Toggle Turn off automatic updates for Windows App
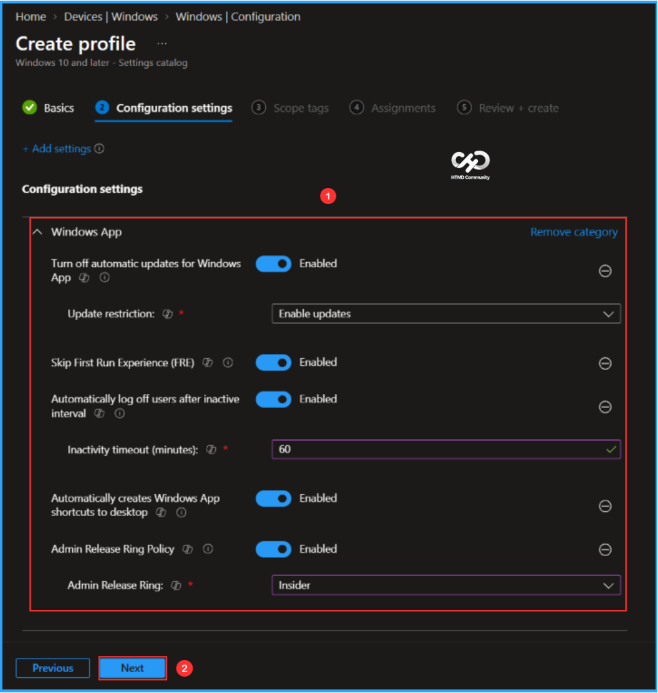Screen dimensions: 658x693 click(x=274, y=264)
